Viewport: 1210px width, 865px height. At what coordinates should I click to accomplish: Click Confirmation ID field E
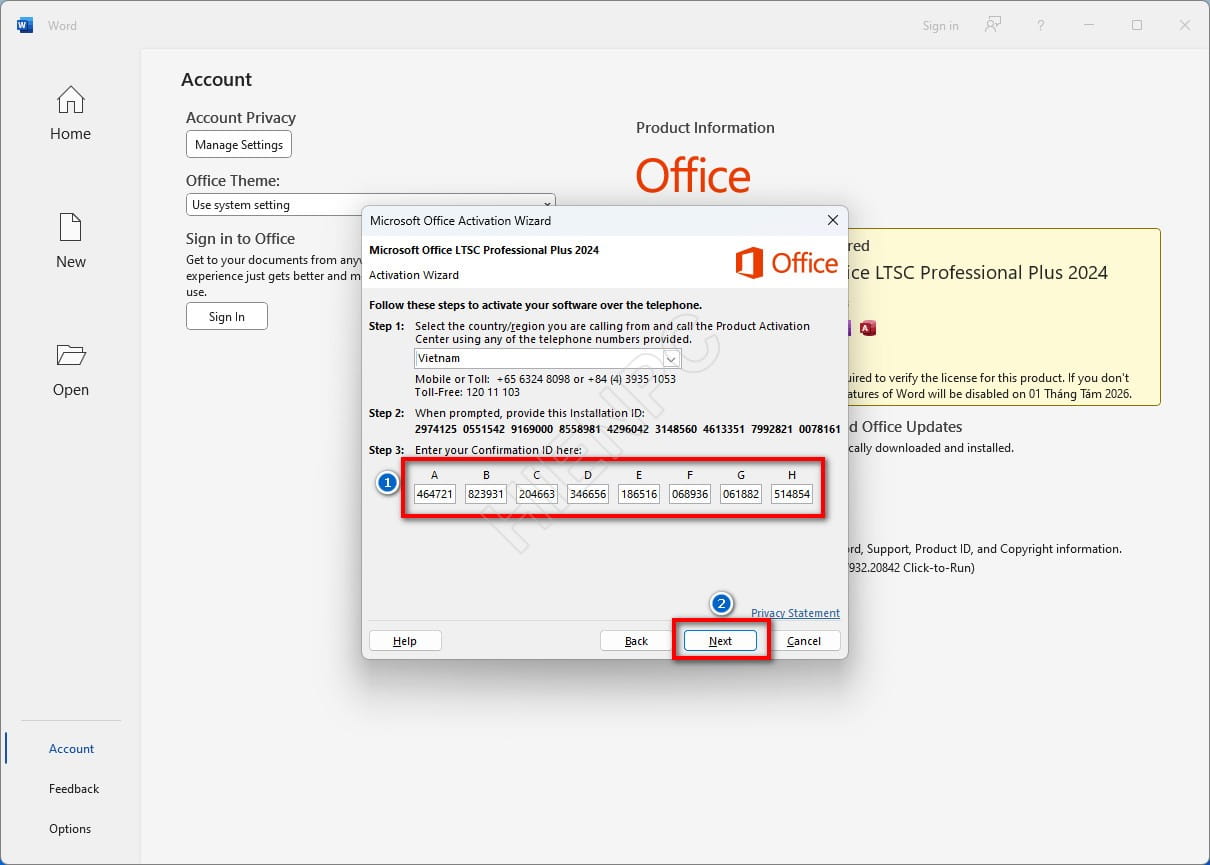(639, 494)
